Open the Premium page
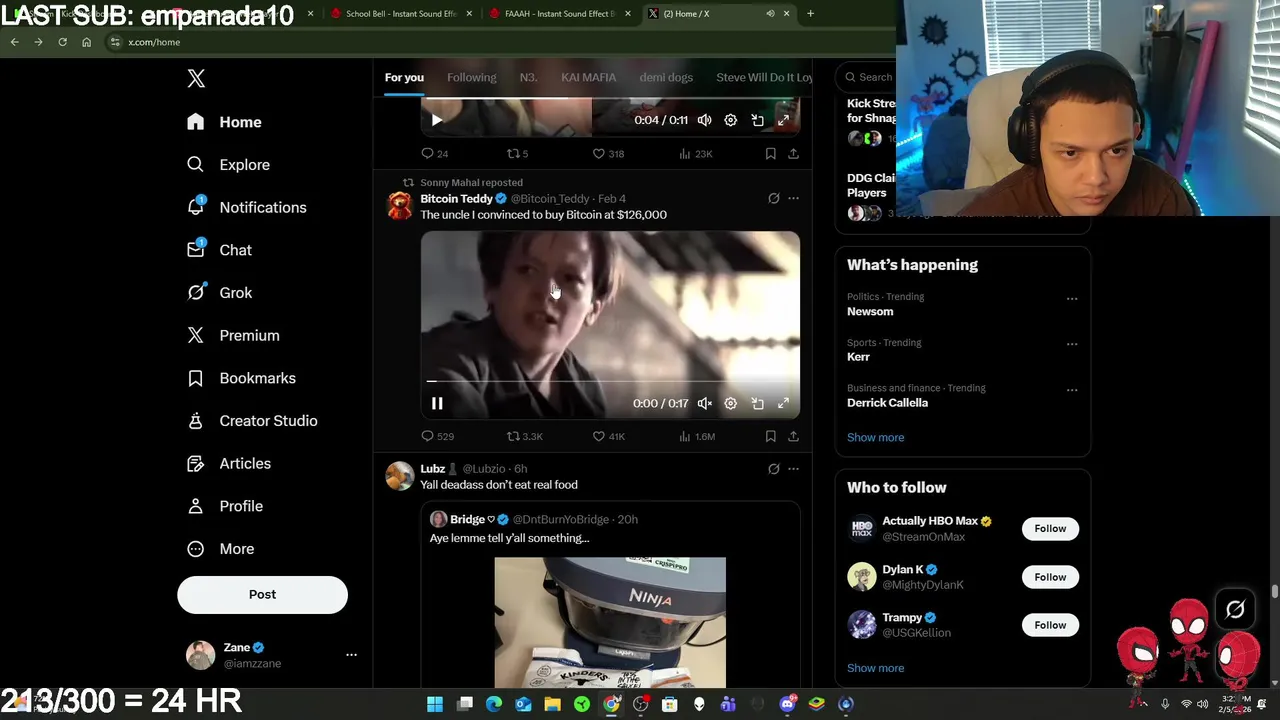The height and width of the screenshot is (720, 1280). click(233, 336)
